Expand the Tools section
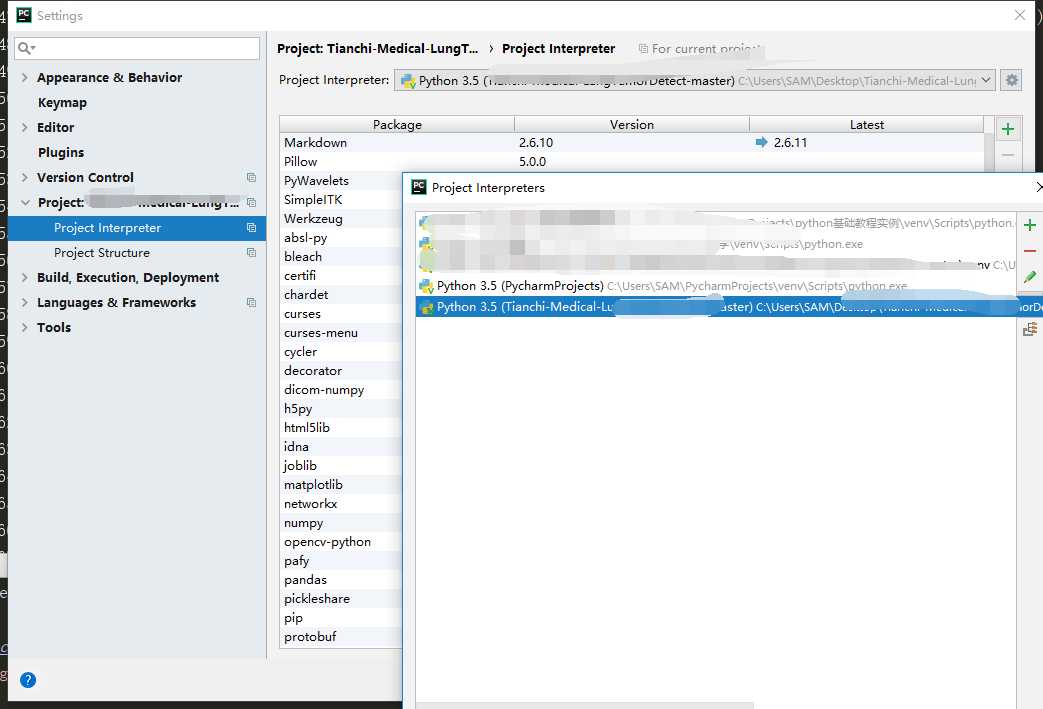1043x709 pixels. coord(25,327)
